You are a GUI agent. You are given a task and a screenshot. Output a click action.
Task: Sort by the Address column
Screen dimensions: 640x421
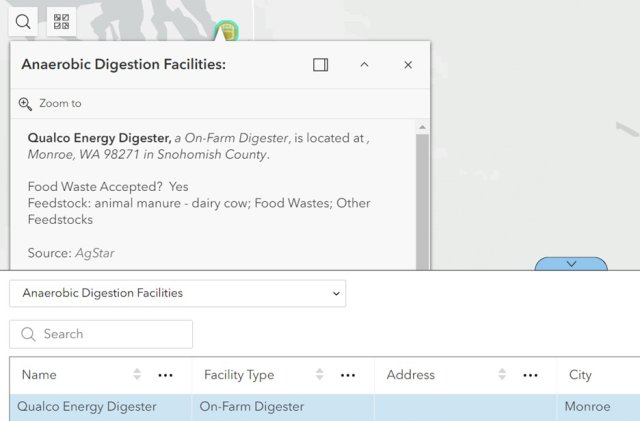tap(502, 375)
